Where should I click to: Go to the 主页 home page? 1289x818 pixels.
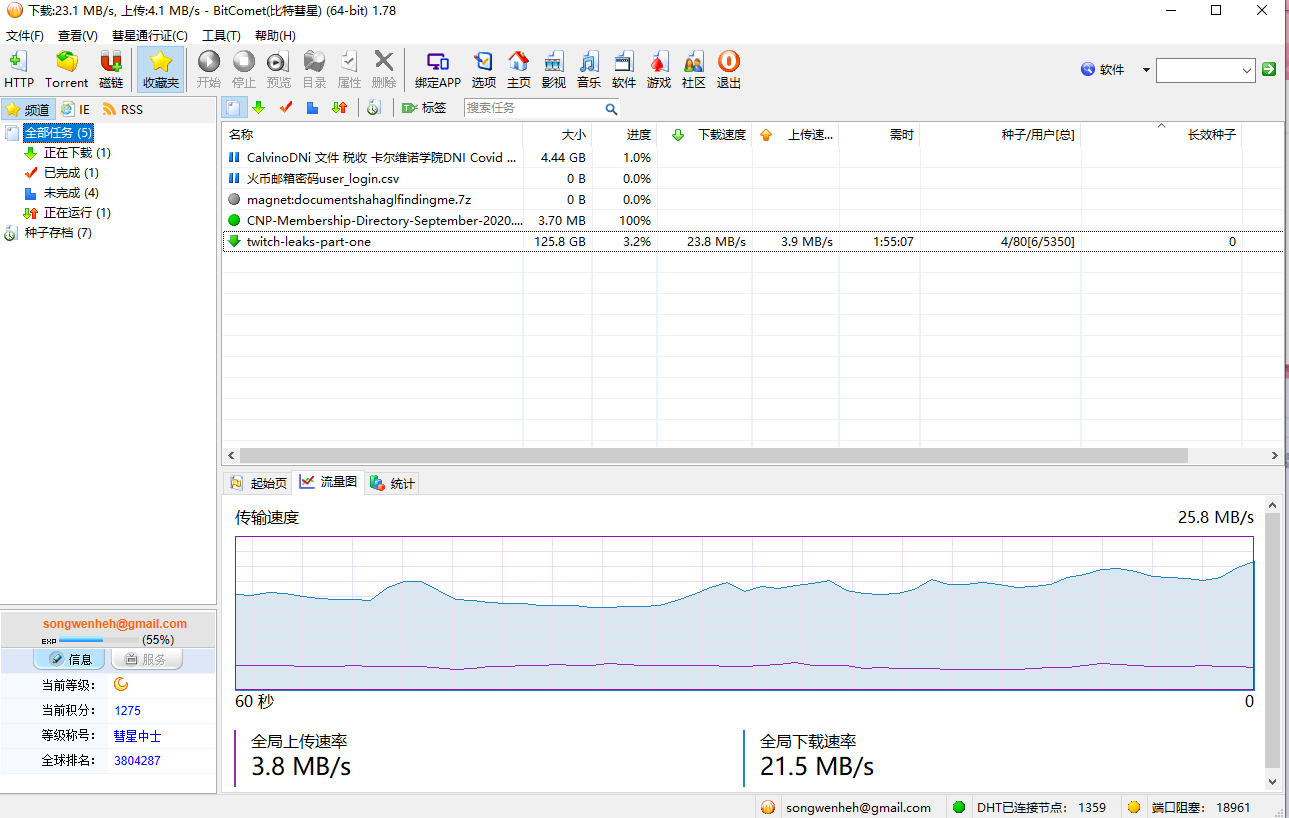point(519,70)
